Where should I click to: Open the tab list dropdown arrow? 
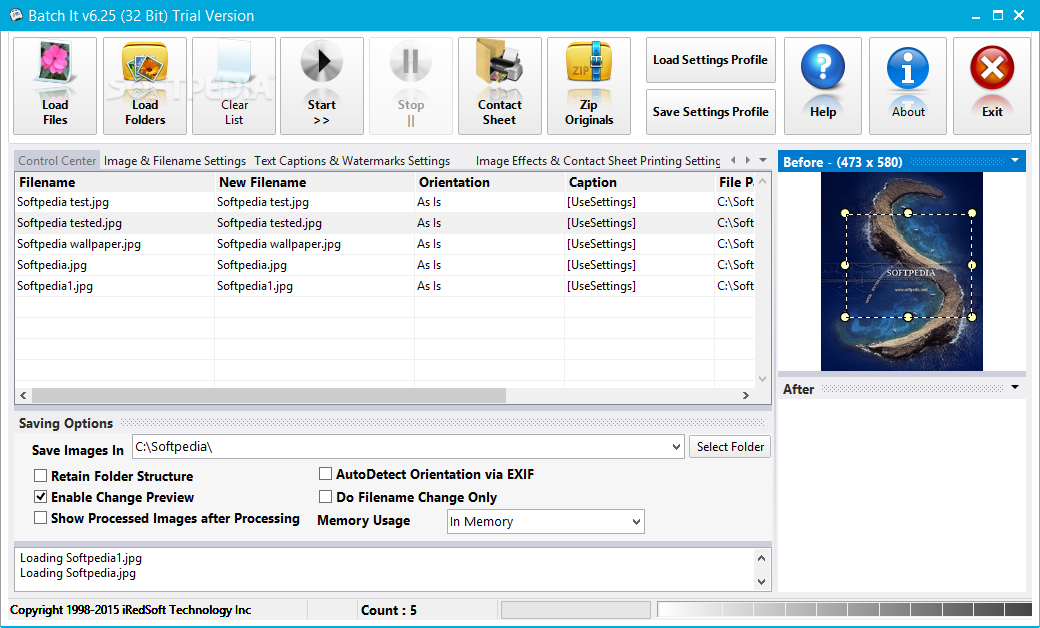pos(763,160)
